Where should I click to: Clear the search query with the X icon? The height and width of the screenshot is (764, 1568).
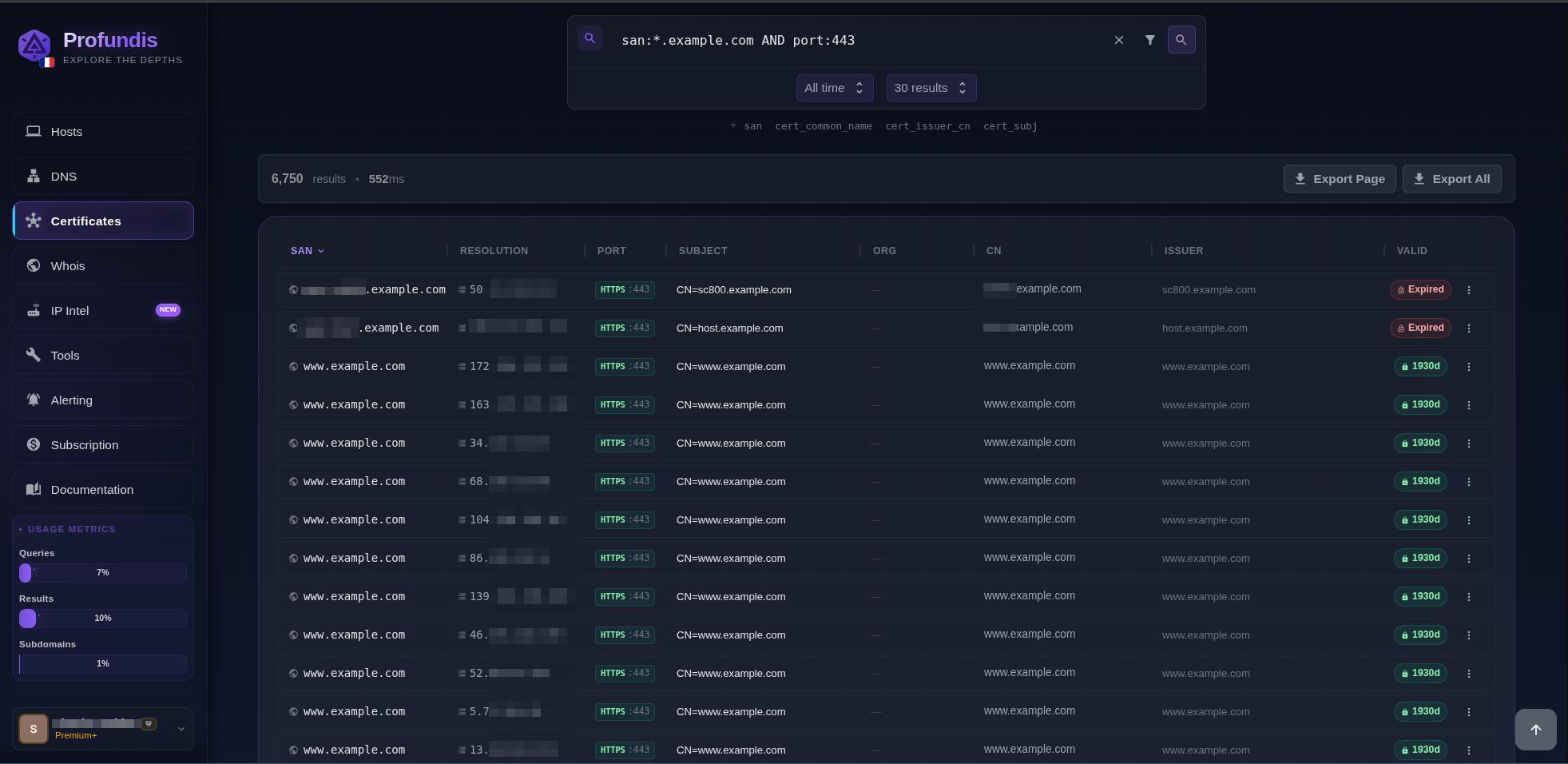pos(1118,40)
